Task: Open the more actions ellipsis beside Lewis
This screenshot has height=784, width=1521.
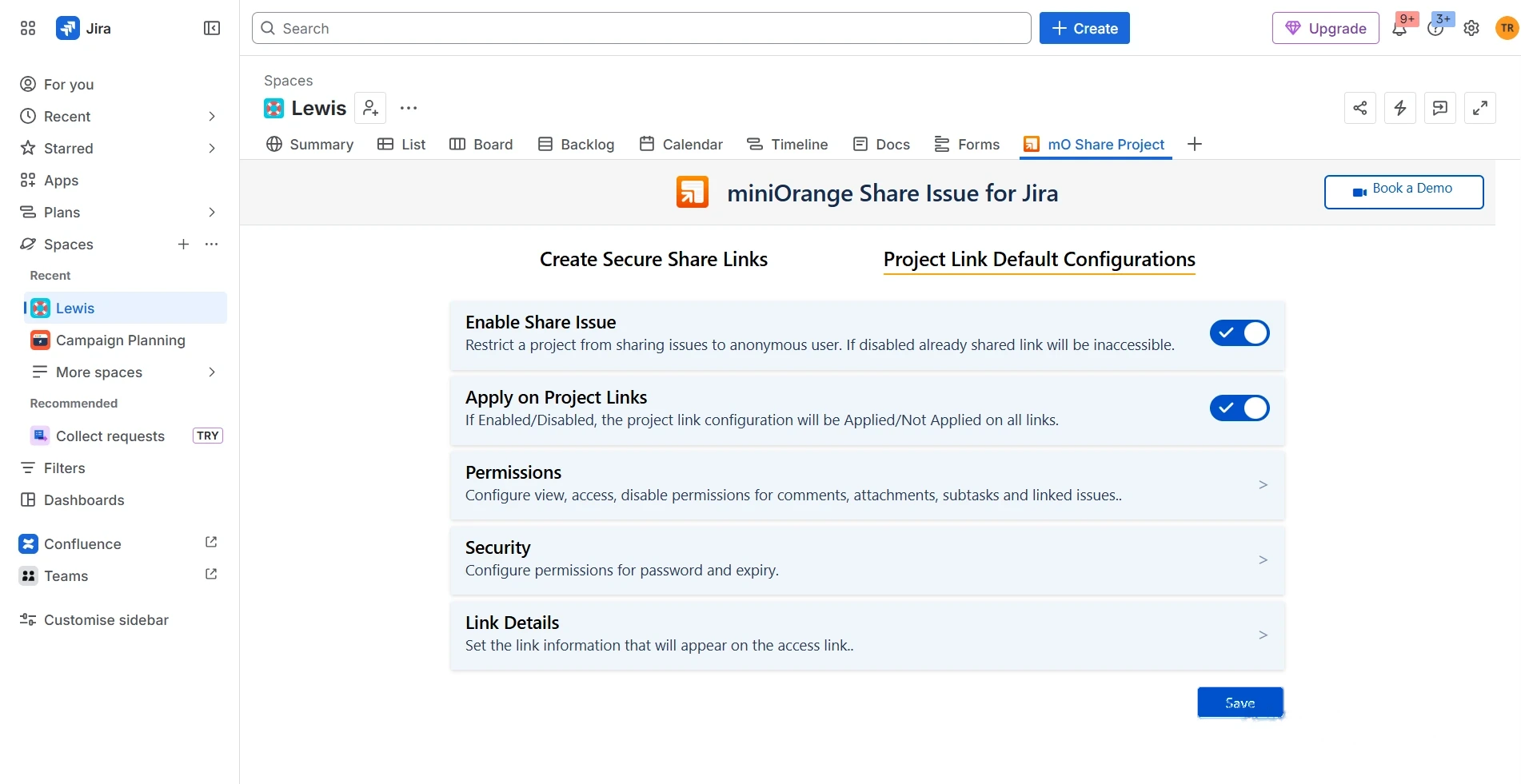Action: [409, 108]
